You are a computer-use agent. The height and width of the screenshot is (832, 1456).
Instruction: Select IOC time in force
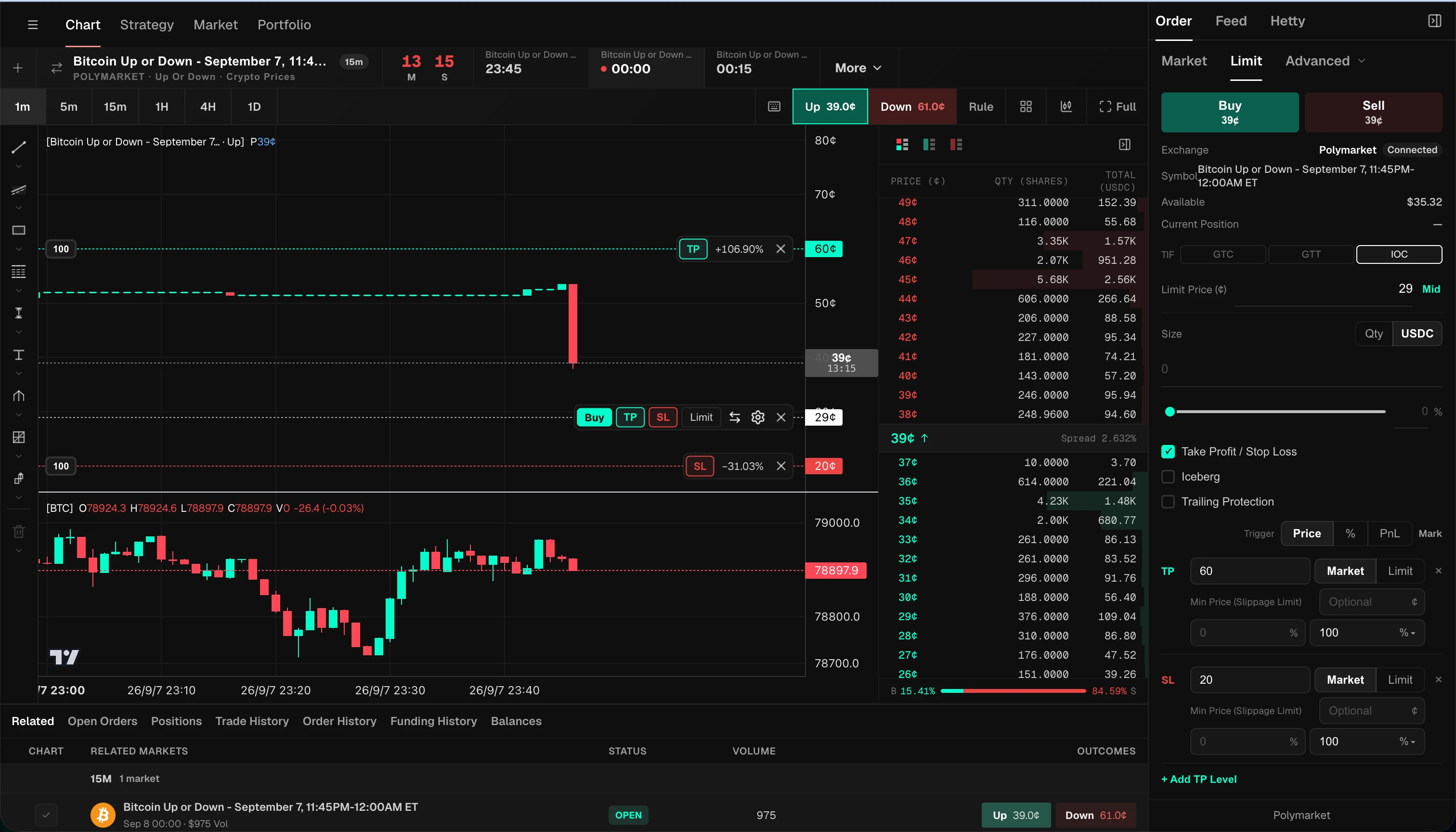coord(1399,254)
